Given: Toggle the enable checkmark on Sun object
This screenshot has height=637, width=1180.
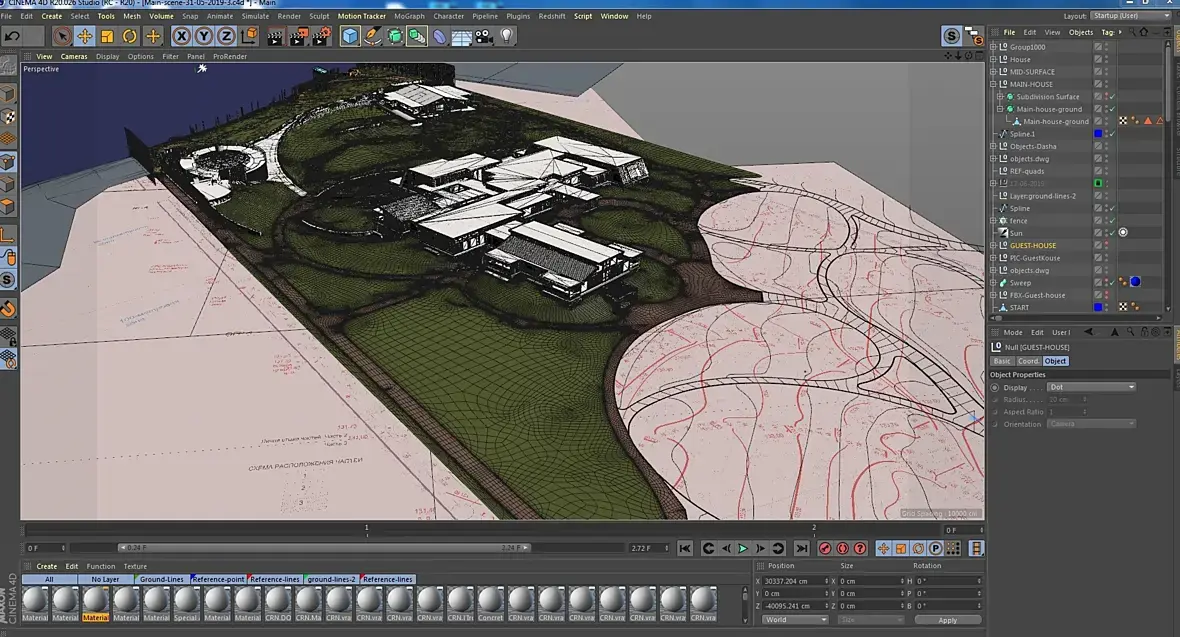Looking at the screenshot, I should point(1112,233).
